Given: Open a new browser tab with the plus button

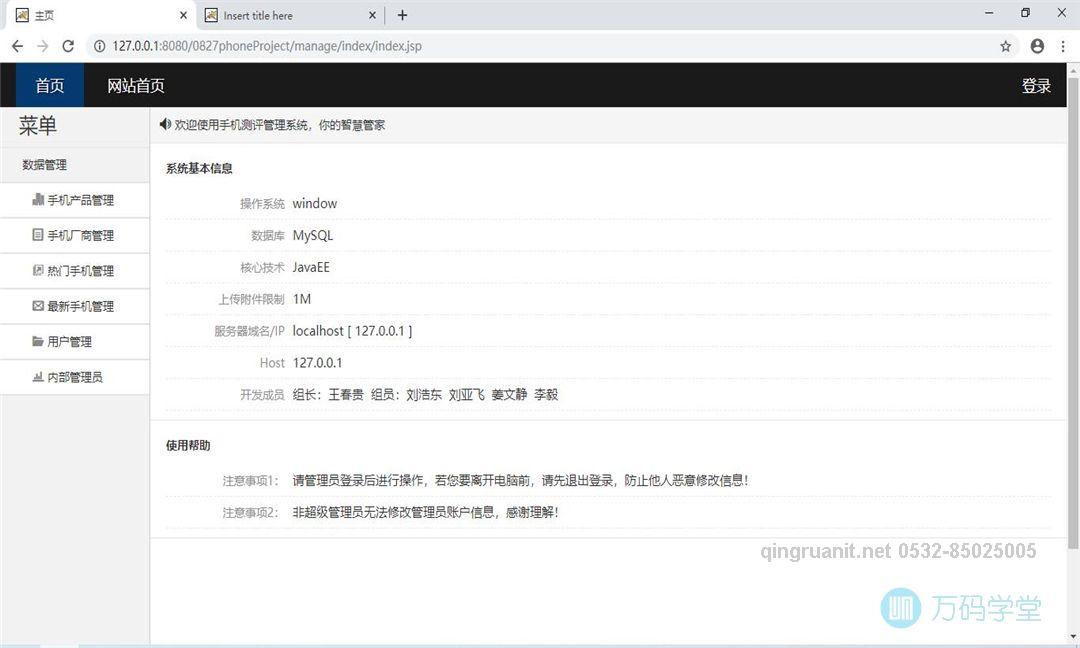Looking at the screenshot, I should (402, 15).
